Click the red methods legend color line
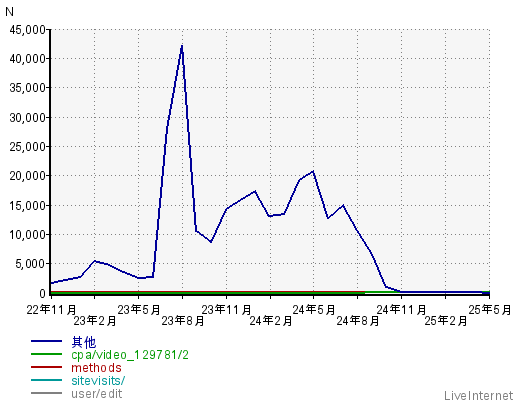This screenshot has width=520, height=405. click(46, 367)
